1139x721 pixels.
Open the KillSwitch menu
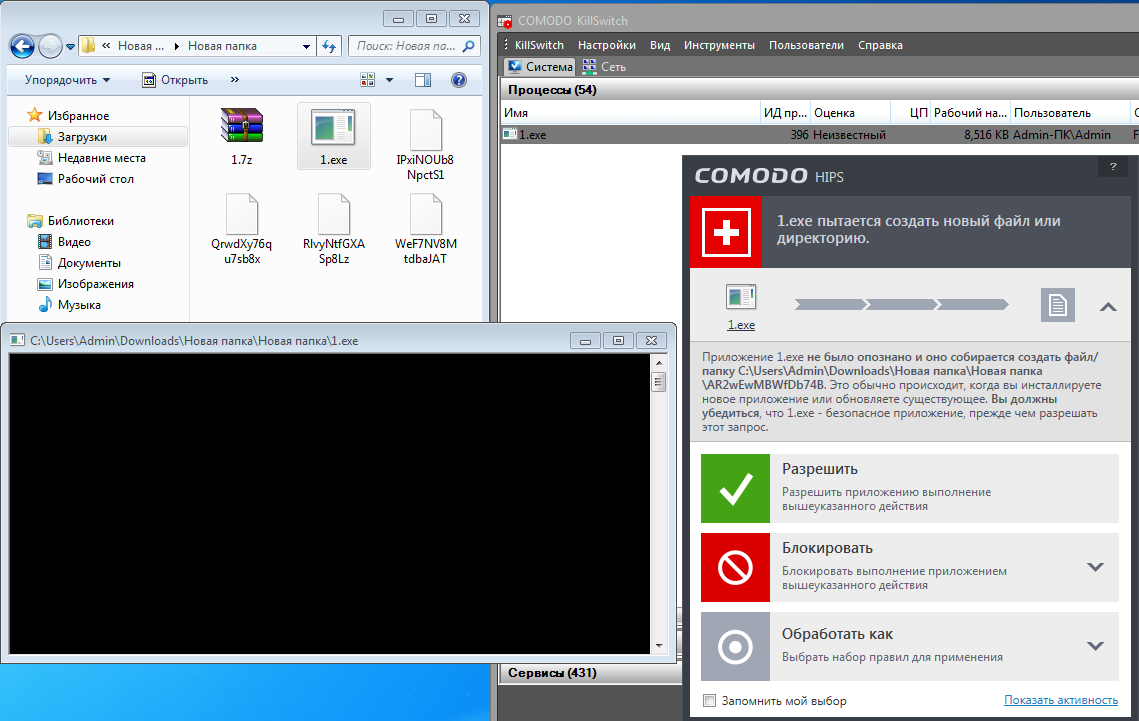pos(539,45)
